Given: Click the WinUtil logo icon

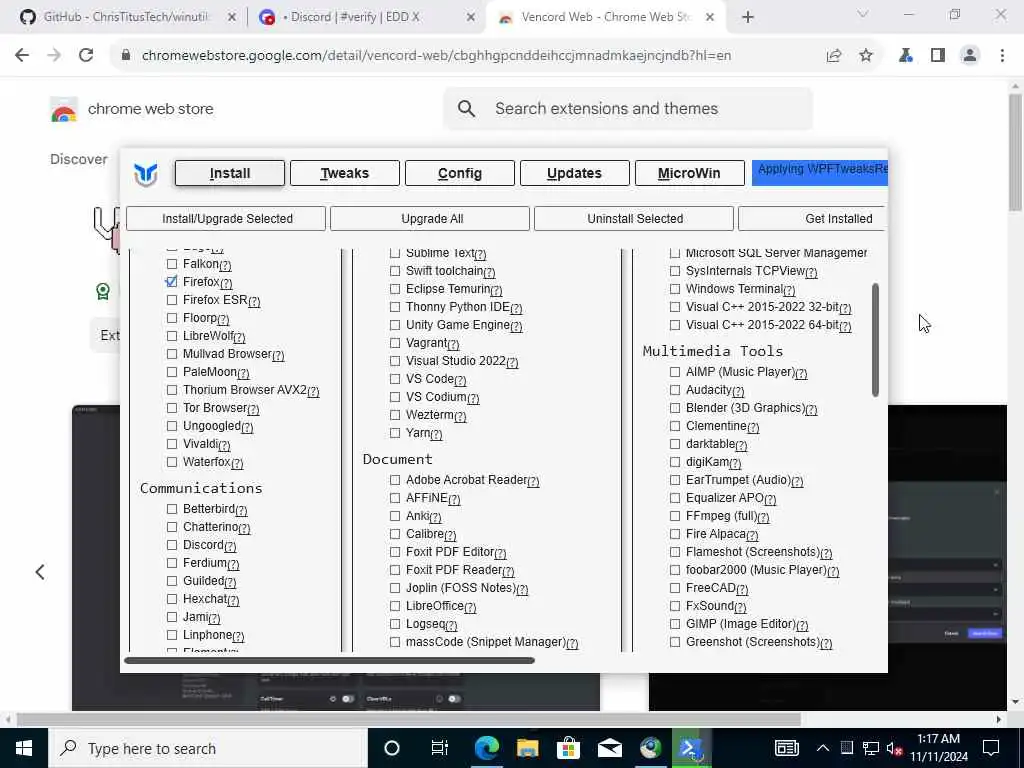Looking at the screenshot, I should (x=146, y=174).
